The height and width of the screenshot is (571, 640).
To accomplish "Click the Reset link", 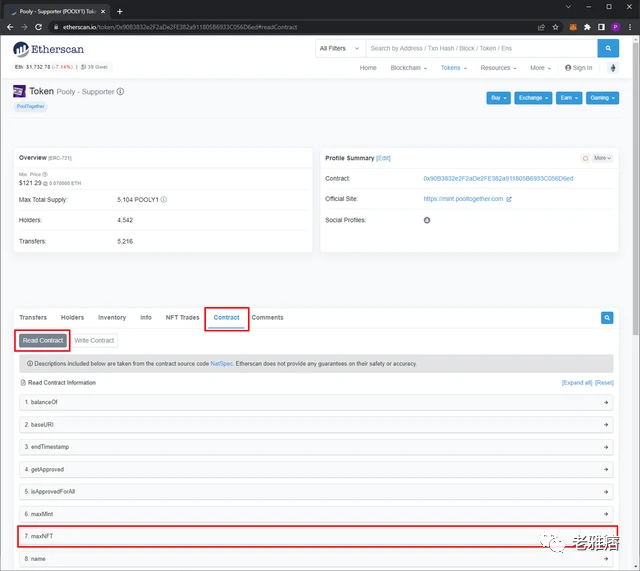I will pos(604,382).
